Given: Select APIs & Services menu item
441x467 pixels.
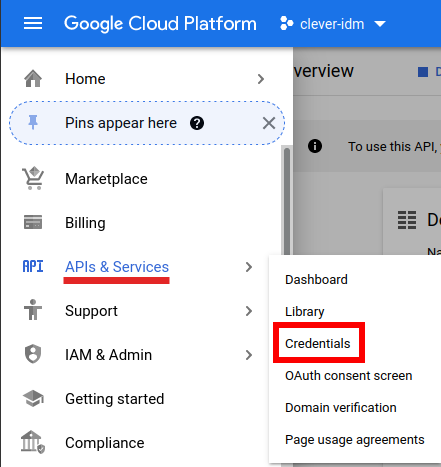Looking at the screenshot, I should tap(117, 267).
